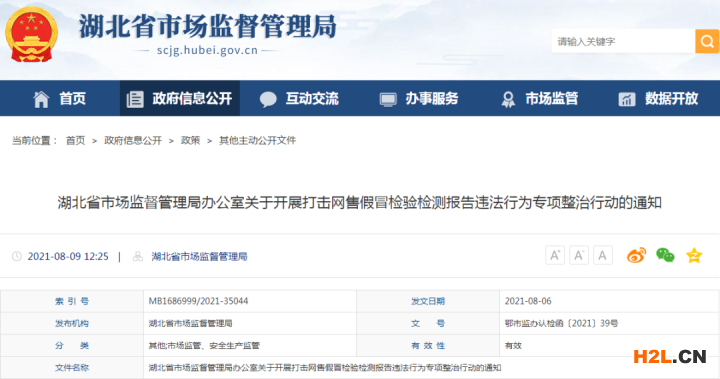
Task: Reset font size with plain A button
Action: click(602, 255)
